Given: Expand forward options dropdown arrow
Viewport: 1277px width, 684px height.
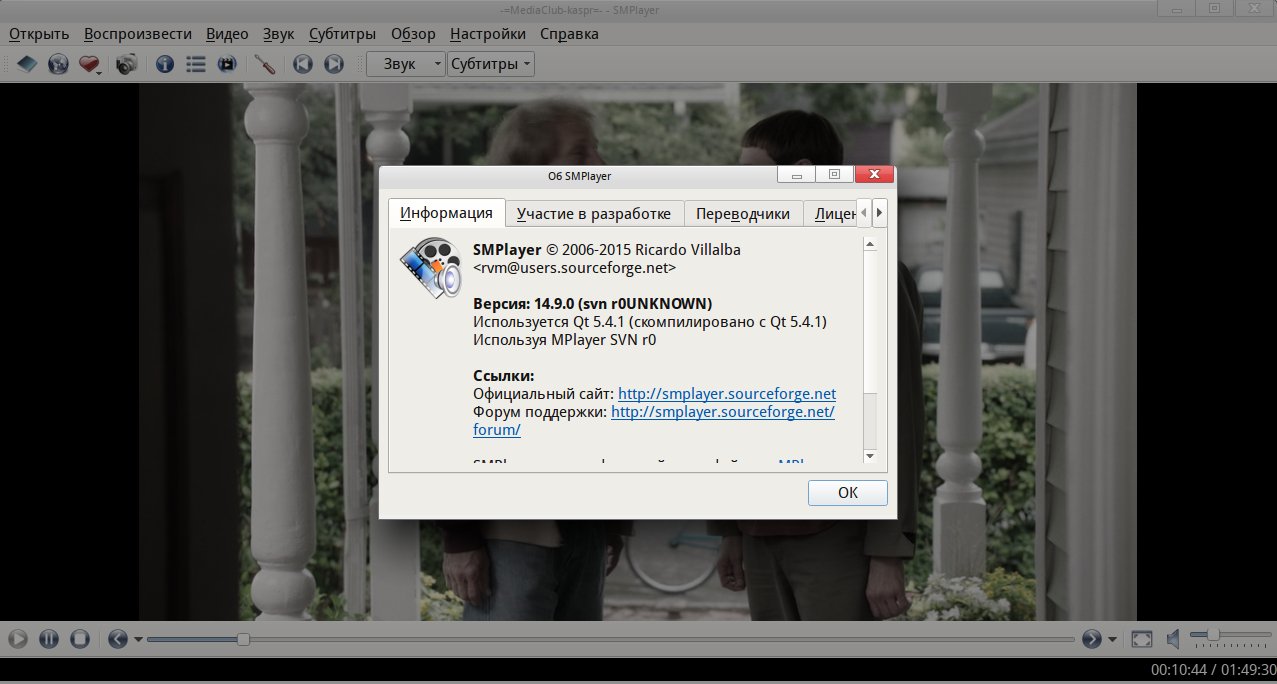Looking at the screenshot, I should [1112, 639].
